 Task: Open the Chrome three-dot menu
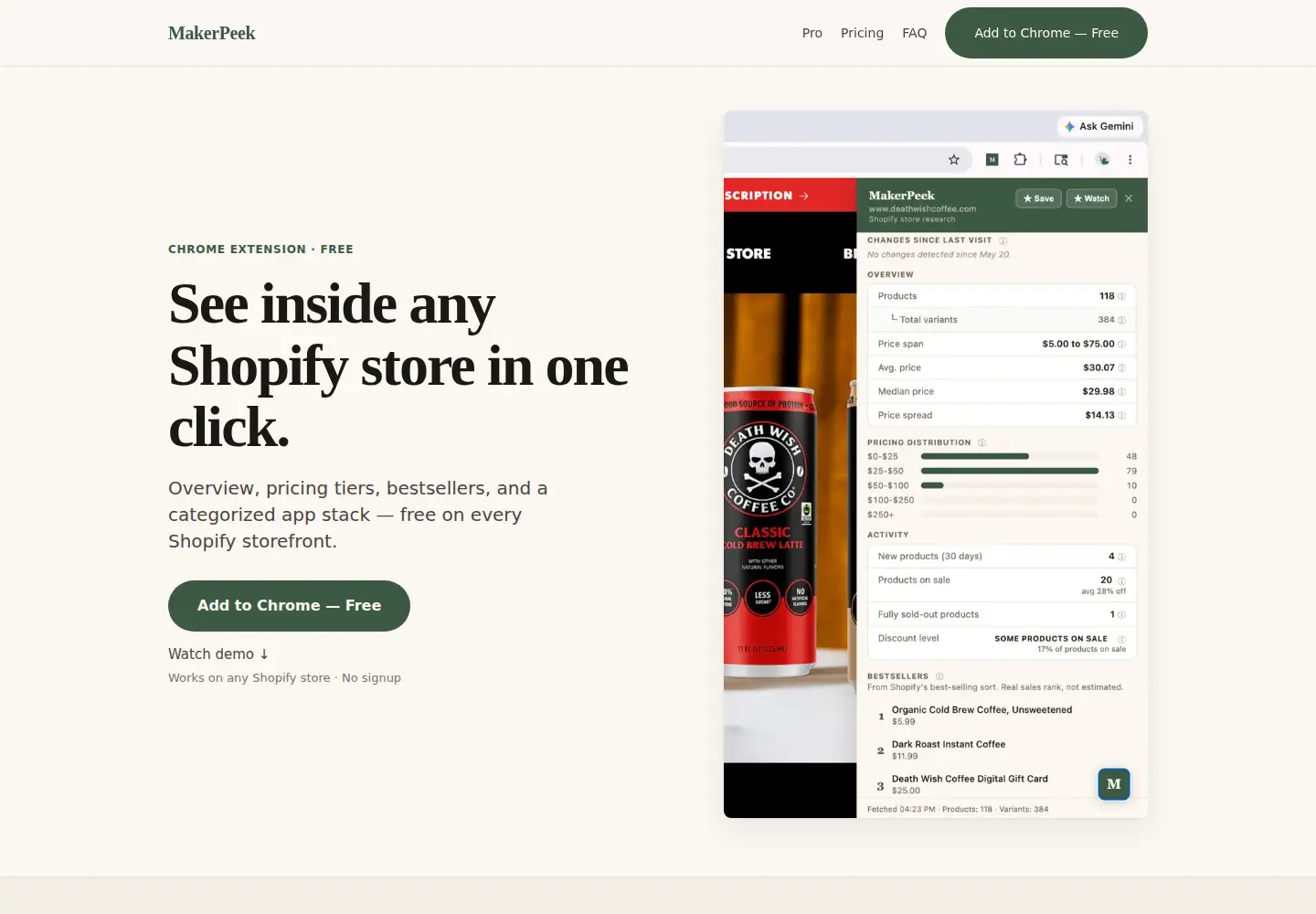pyautogui.click(x=1130, y=160)
